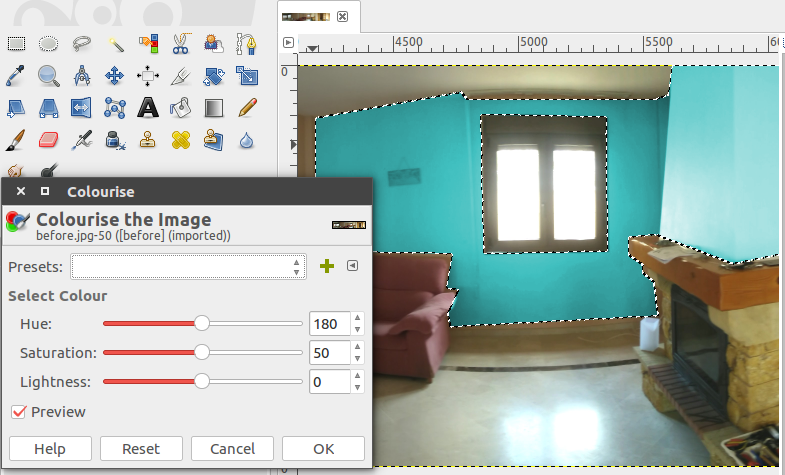Screen dimensions: 785x475
Task: Select the Paintbrush tool
Action: point(16,140)
